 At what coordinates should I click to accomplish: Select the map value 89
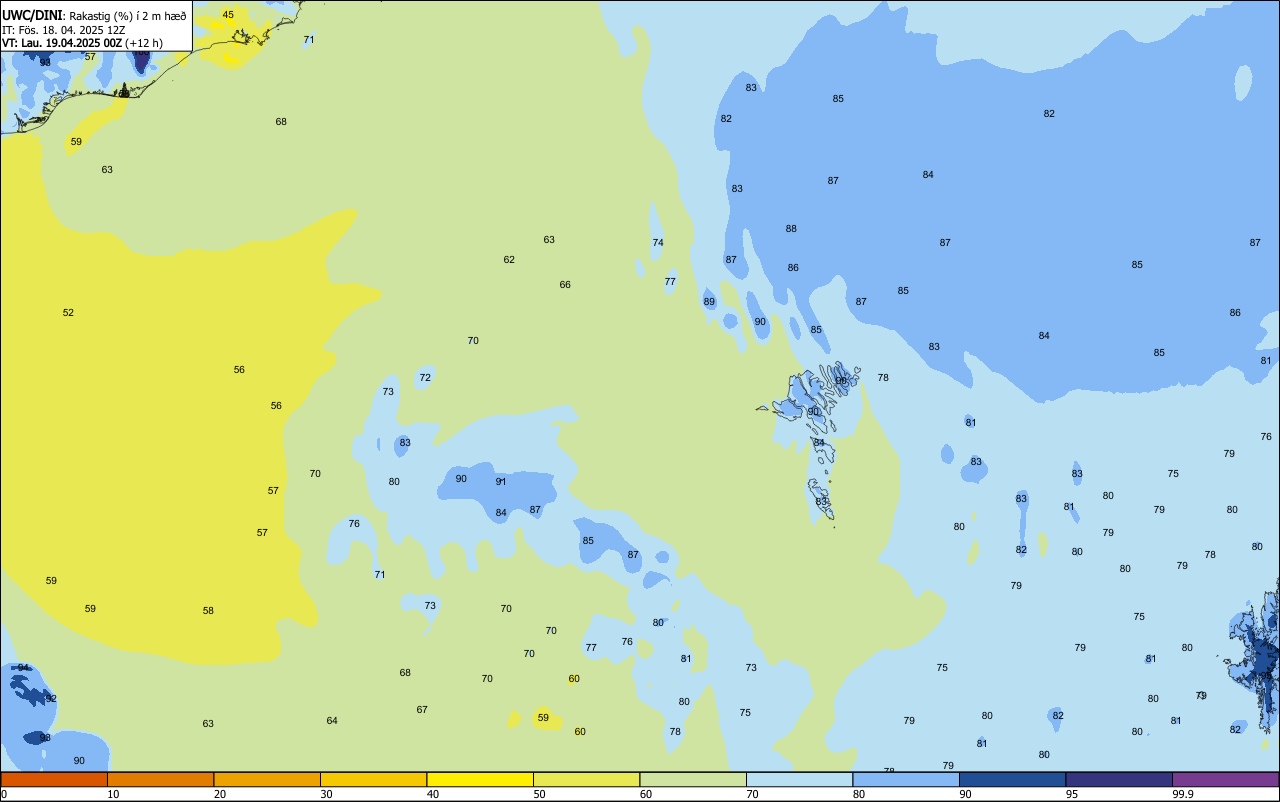coord(709,302)
